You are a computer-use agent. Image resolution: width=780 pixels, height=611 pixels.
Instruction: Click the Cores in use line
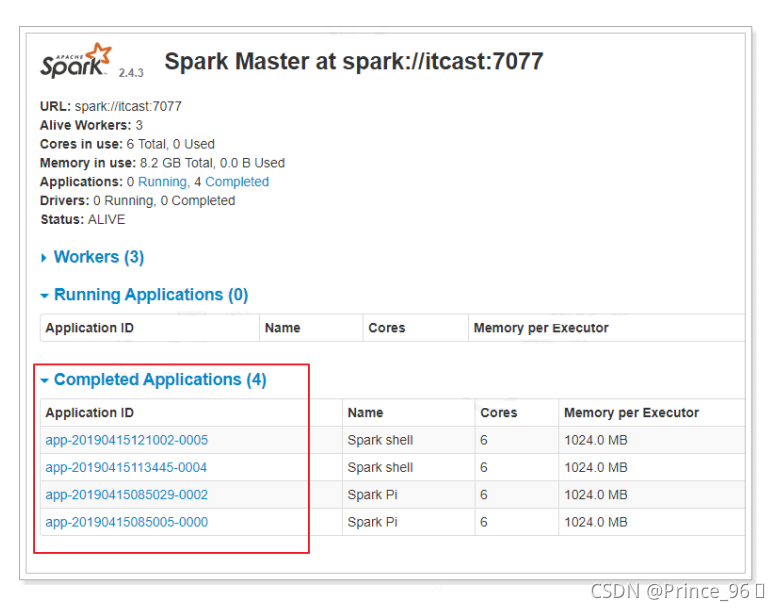127,144
